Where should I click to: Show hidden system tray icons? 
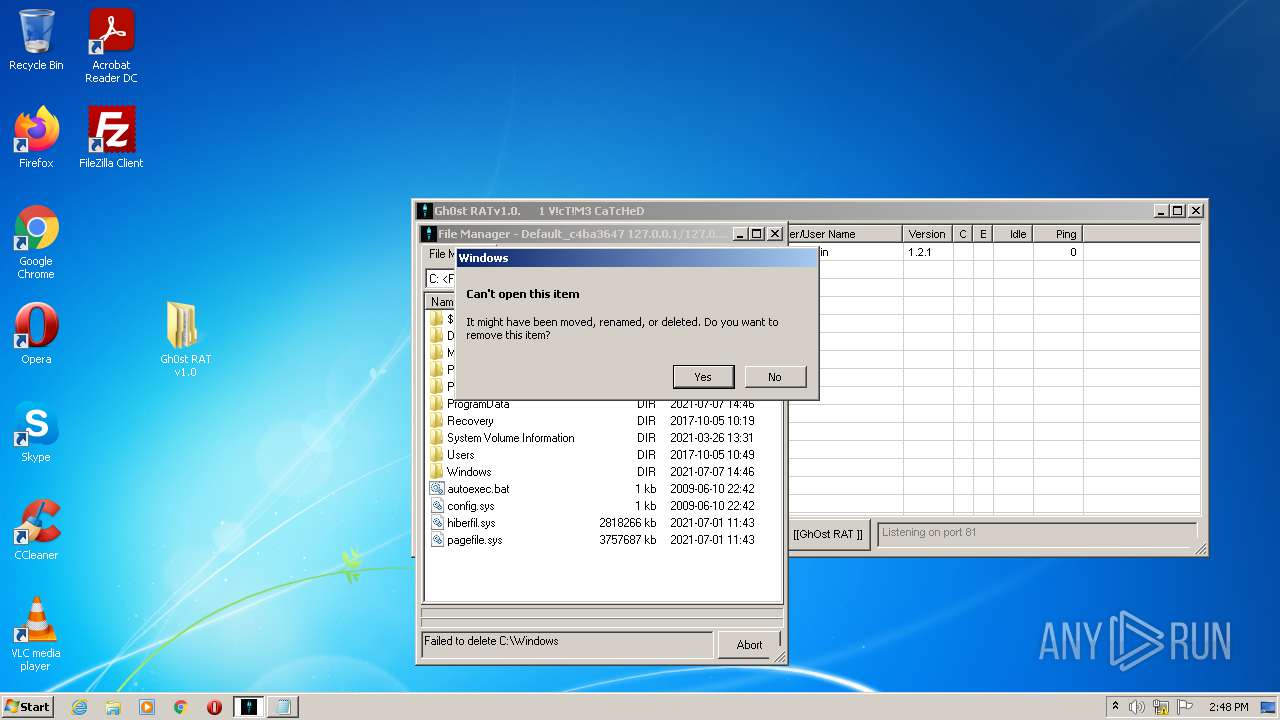[1115, 707]
